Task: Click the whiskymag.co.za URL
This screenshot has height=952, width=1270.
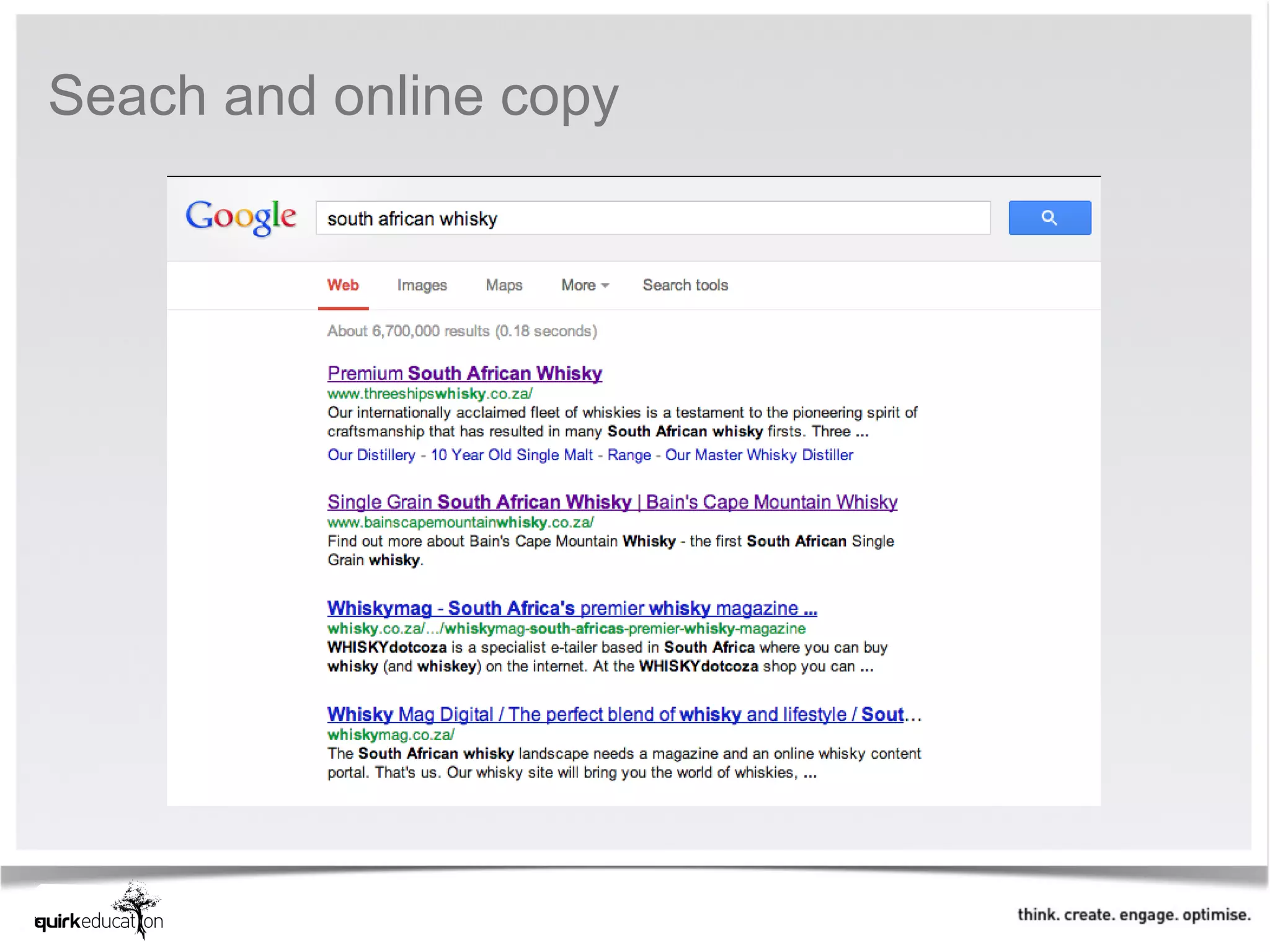Action: 391,734
